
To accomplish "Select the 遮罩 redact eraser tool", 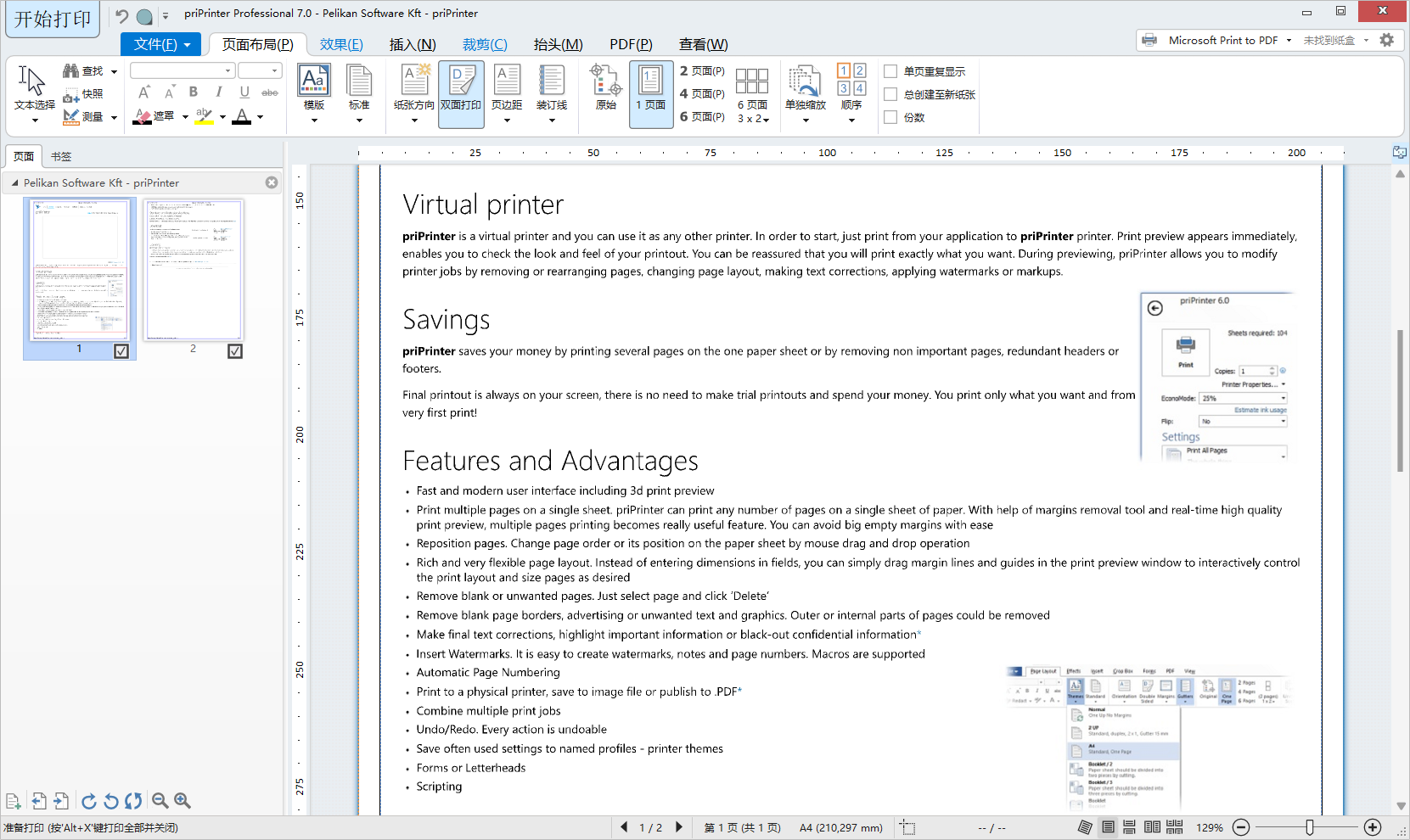I will click(155, 116).
